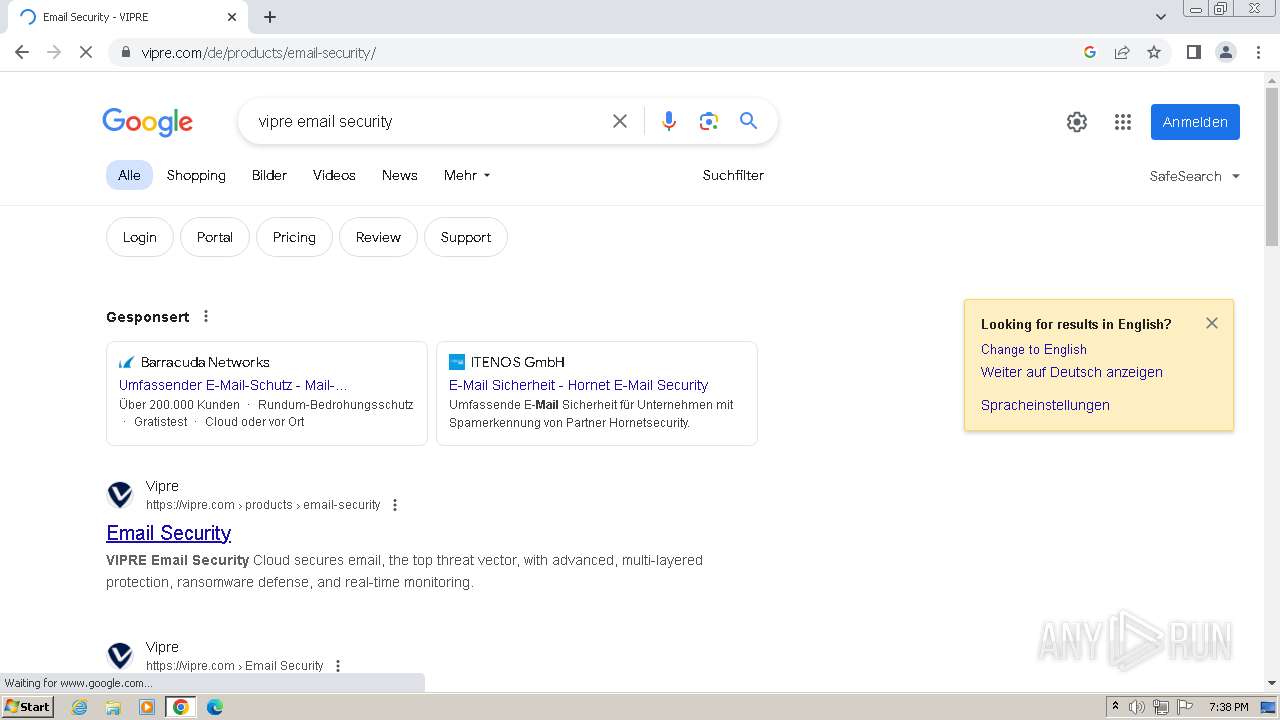This screenshot has width=1280, height=720.
Task: Open File Explorer from taskbar
Action: point(113,707)
